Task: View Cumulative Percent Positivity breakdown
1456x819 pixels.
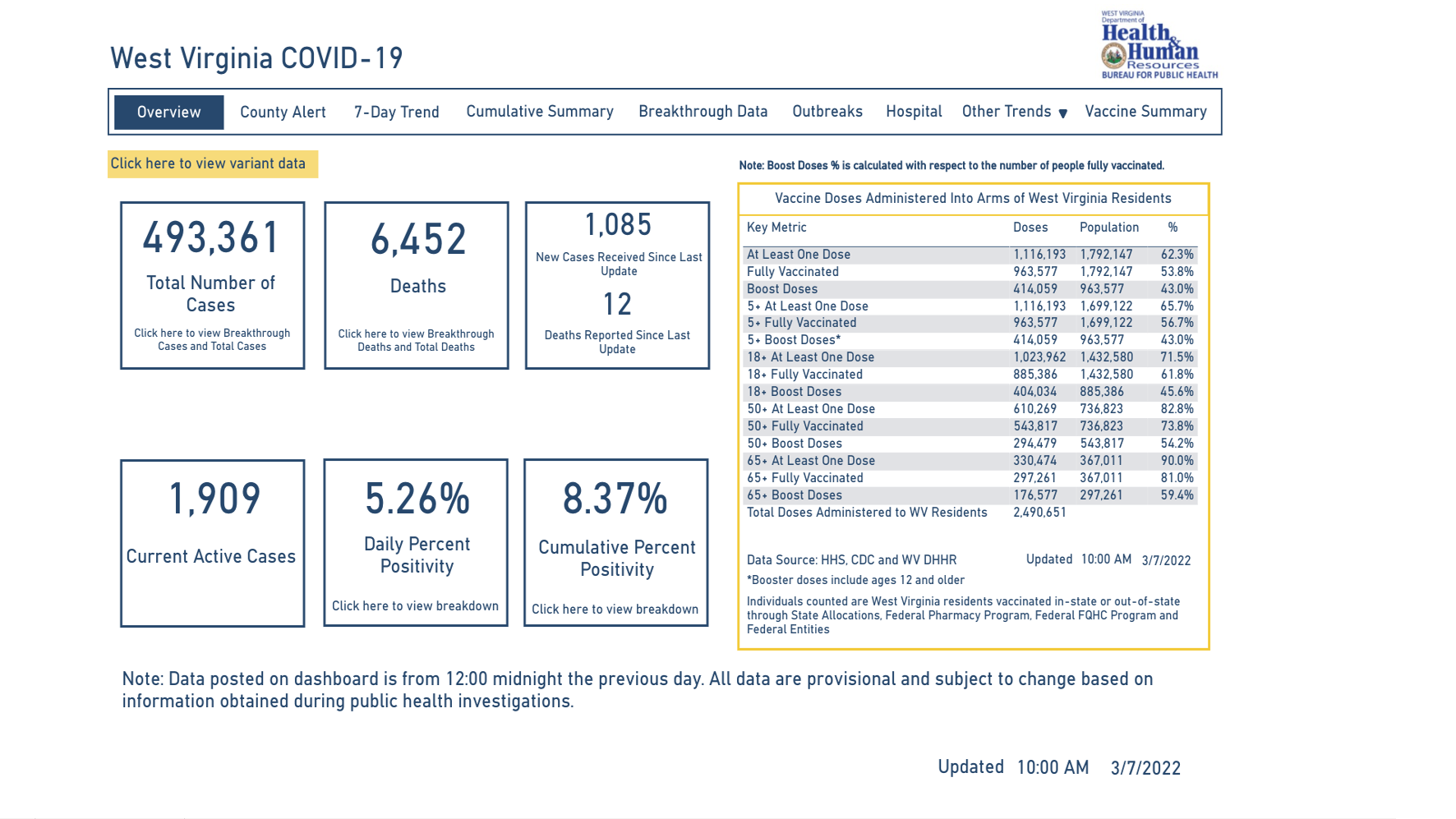Action: [615, 610]
